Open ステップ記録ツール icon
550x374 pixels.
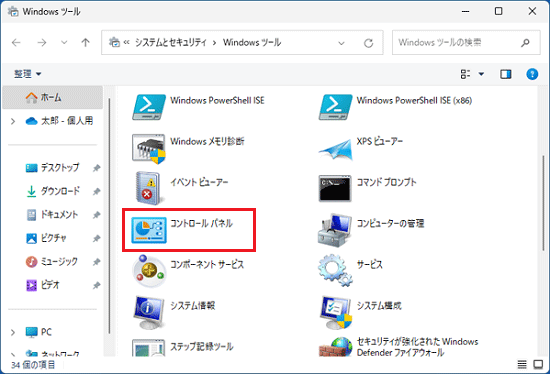[149, 348]
